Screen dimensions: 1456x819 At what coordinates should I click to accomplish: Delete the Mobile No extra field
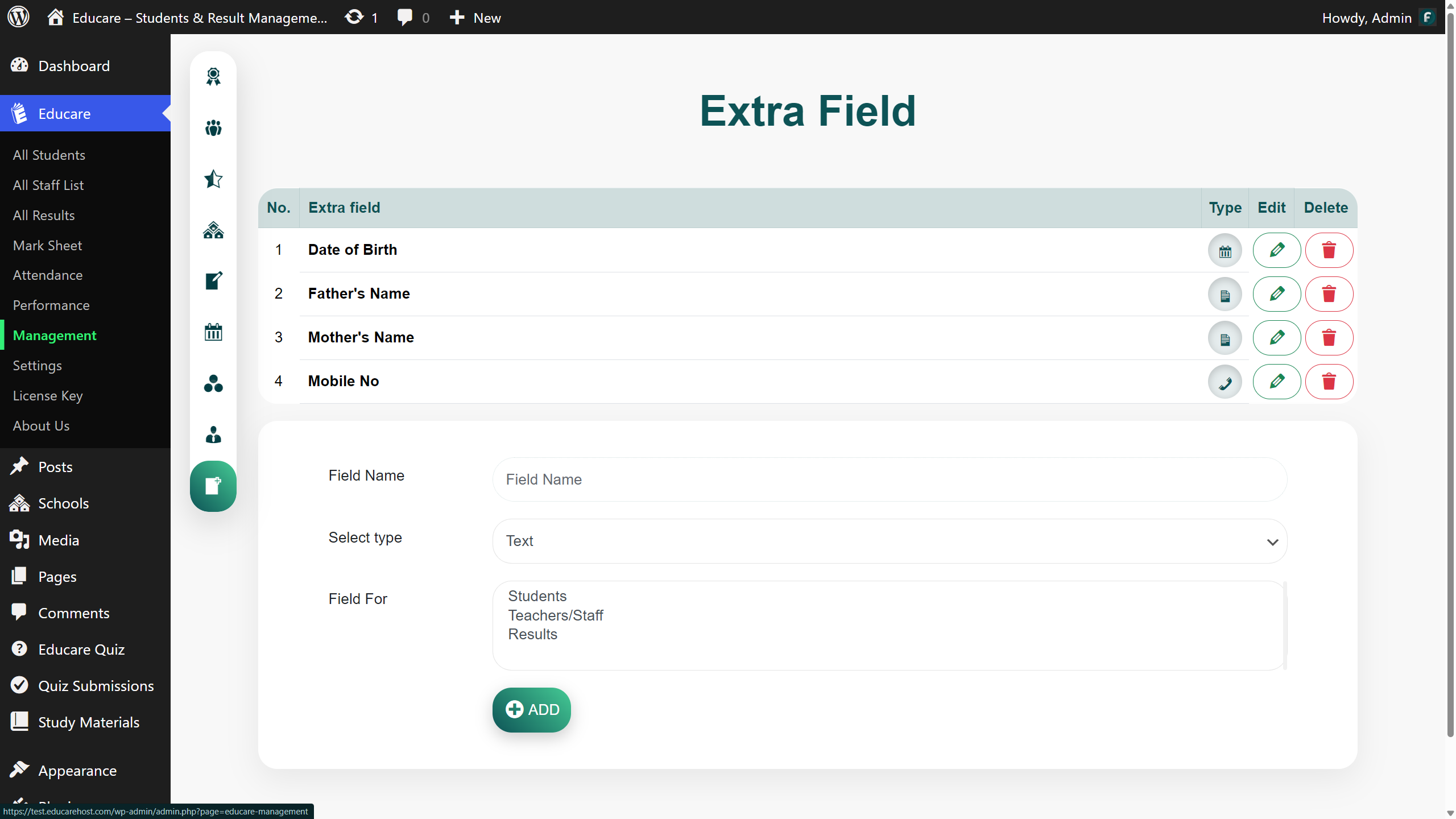(1329, 382)
